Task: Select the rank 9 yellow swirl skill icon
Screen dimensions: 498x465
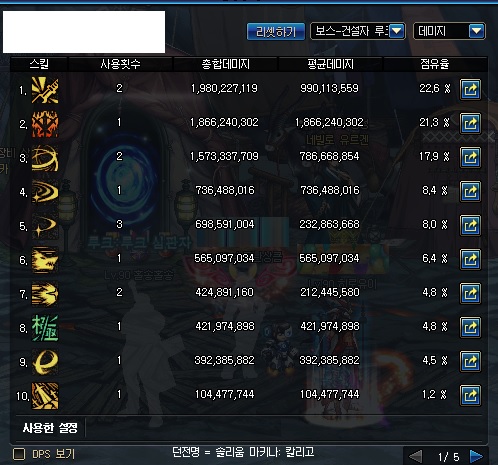Action: 45,362
